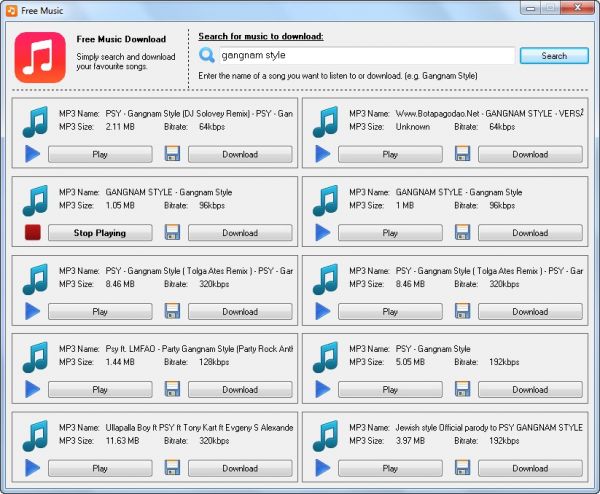Click the magnifying glass search icon
Screen dimensions: 600x494
[x=207, y=55]
